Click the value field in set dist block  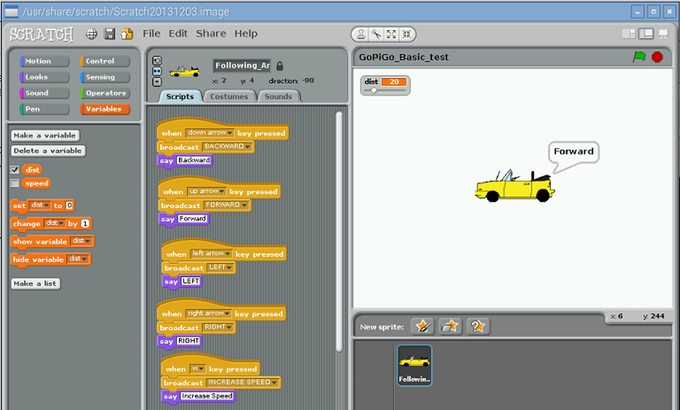tap(69, 205)
